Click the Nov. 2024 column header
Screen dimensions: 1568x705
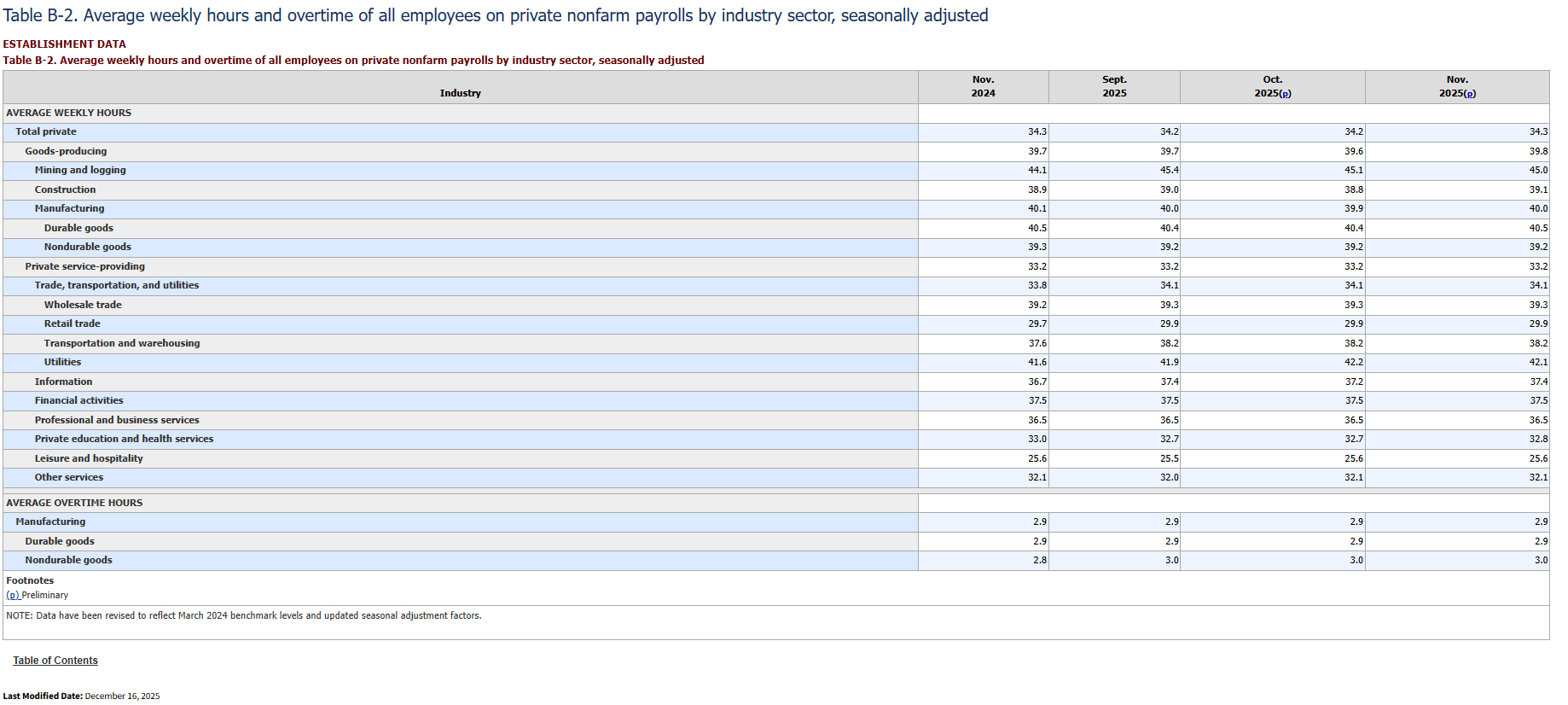pyautogui.click(x=983, y=86)
